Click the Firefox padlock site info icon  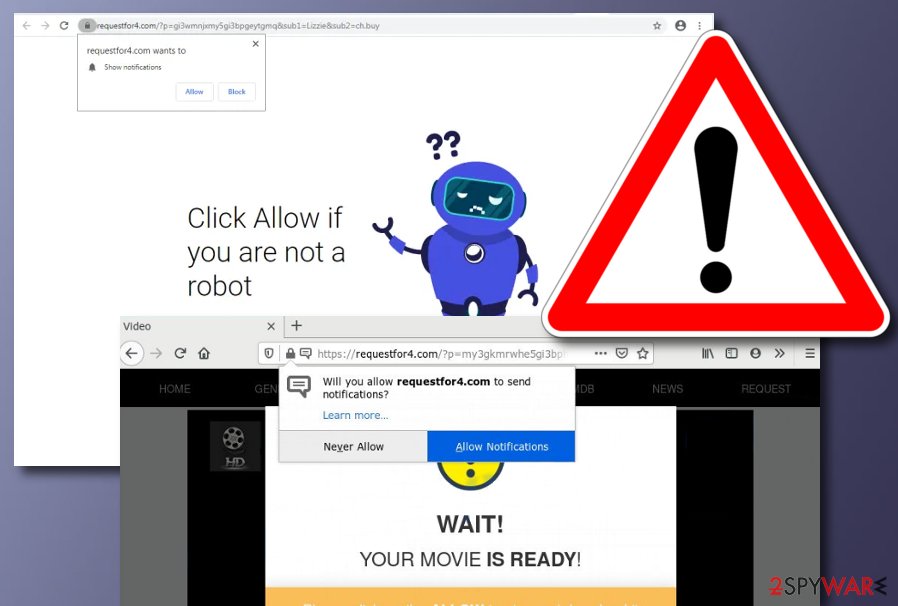290,353
